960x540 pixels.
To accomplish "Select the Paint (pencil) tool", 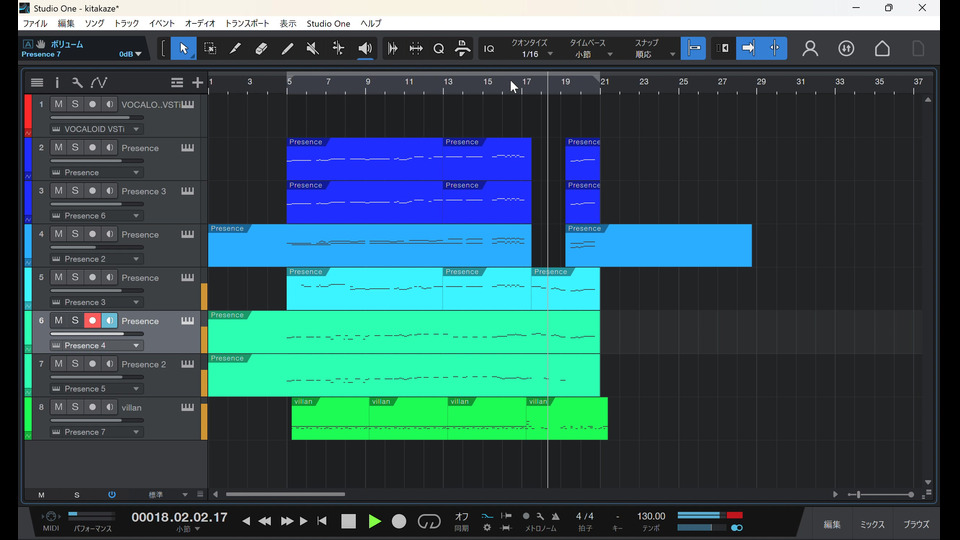I will (x=287, y=48).
